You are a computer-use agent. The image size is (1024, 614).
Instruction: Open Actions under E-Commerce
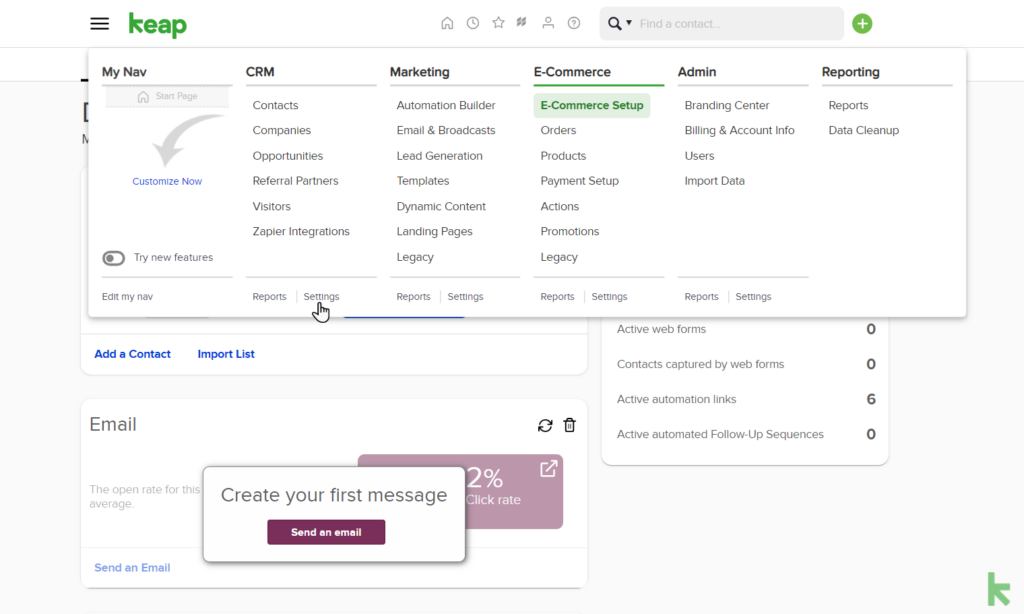point(560,206)
